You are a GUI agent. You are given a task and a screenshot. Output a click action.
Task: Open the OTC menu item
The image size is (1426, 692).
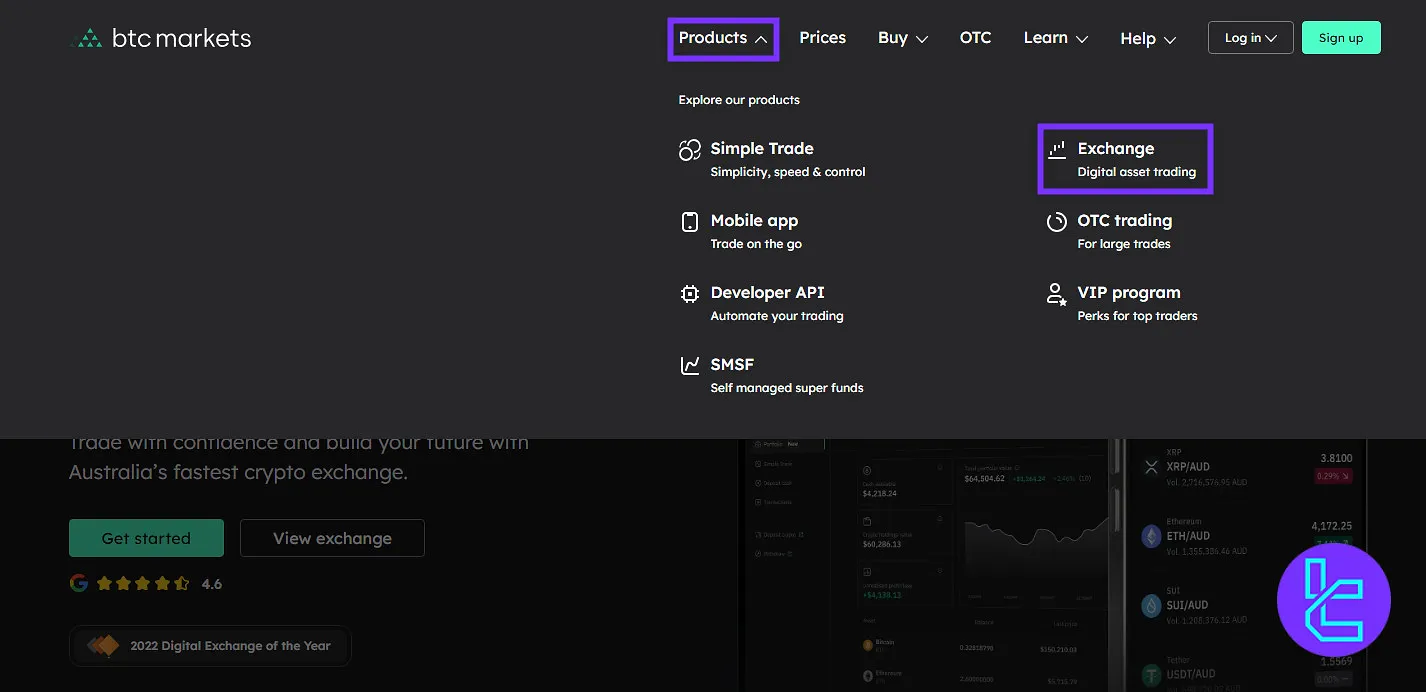click(x=975, y=37)
